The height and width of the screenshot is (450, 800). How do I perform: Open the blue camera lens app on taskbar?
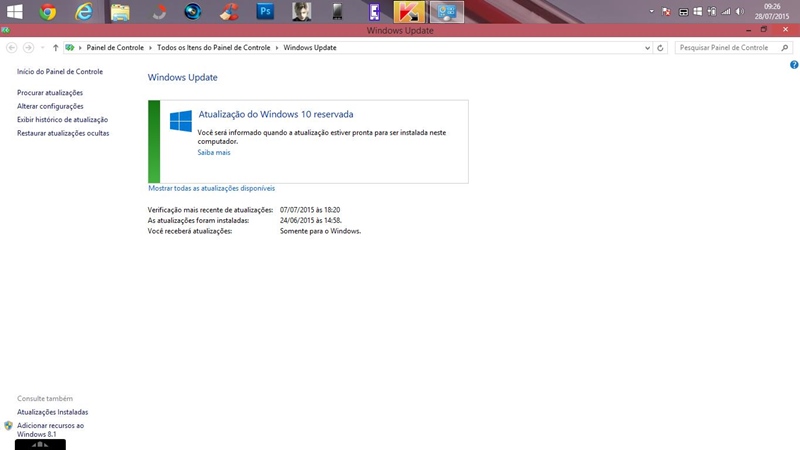pos(193,12)
